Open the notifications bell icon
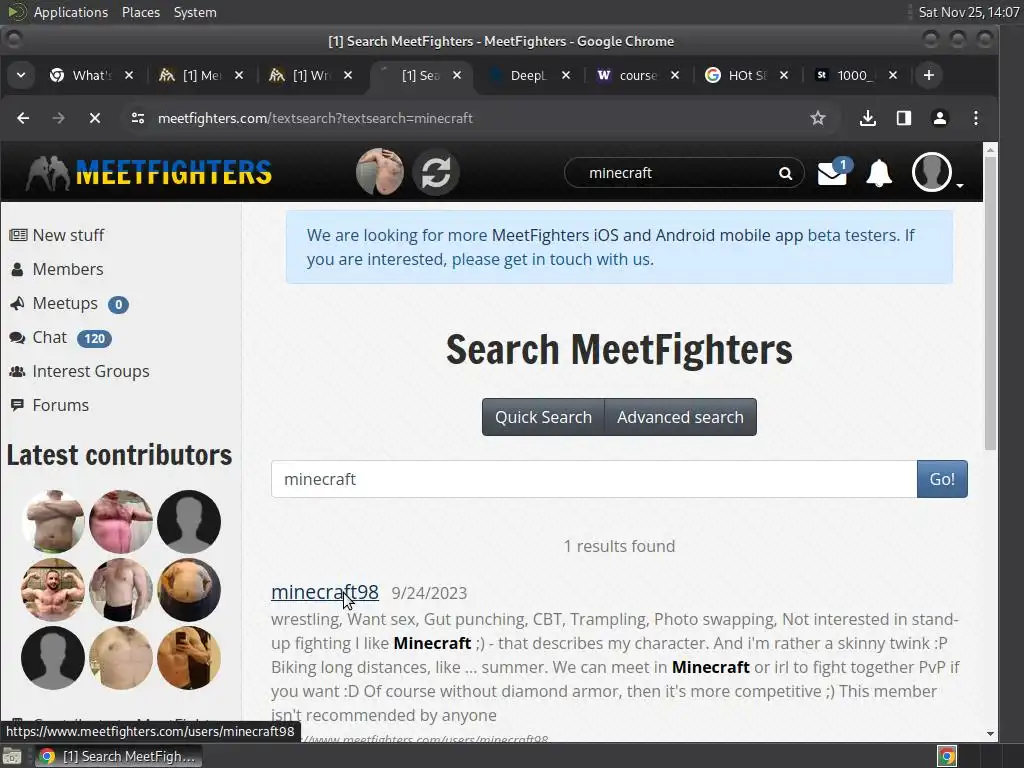Viewport: 1024px width, 768px height. [879, 173]
